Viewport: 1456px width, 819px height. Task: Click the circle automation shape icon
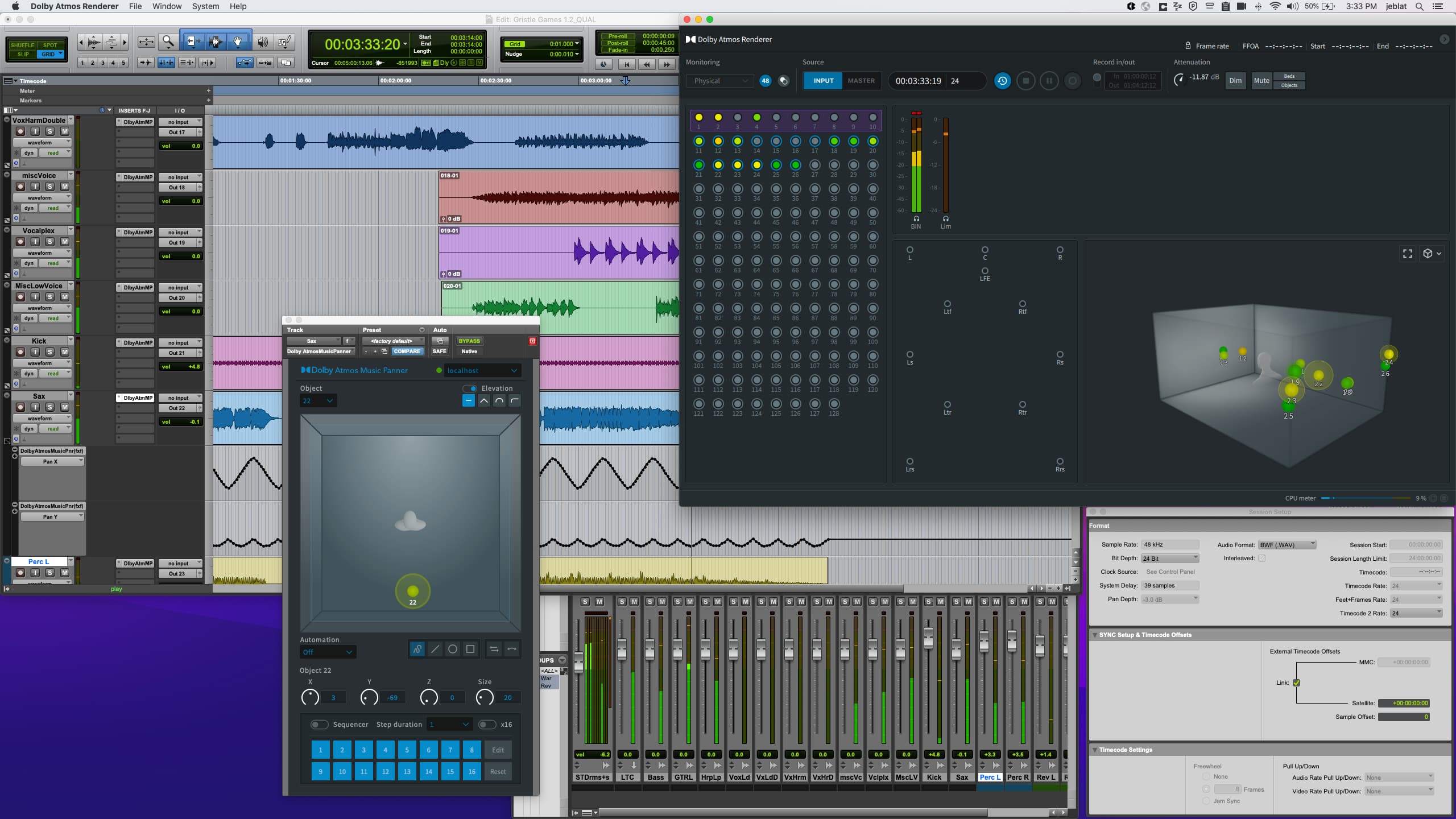453,649
